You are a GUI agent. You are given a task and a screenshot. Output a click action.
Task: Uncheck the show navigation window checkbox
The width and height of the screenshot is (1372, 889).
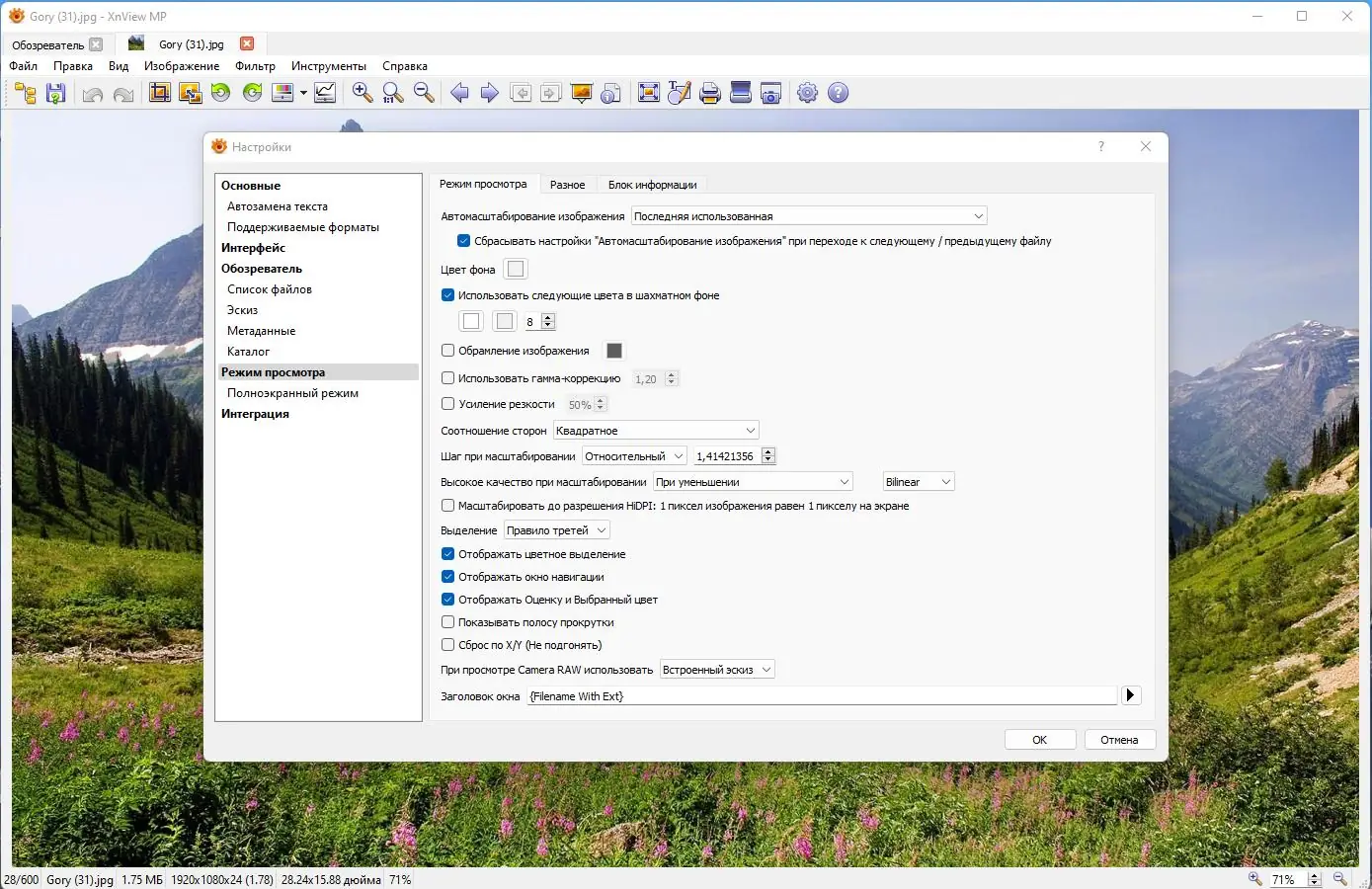tap(447, 577)
